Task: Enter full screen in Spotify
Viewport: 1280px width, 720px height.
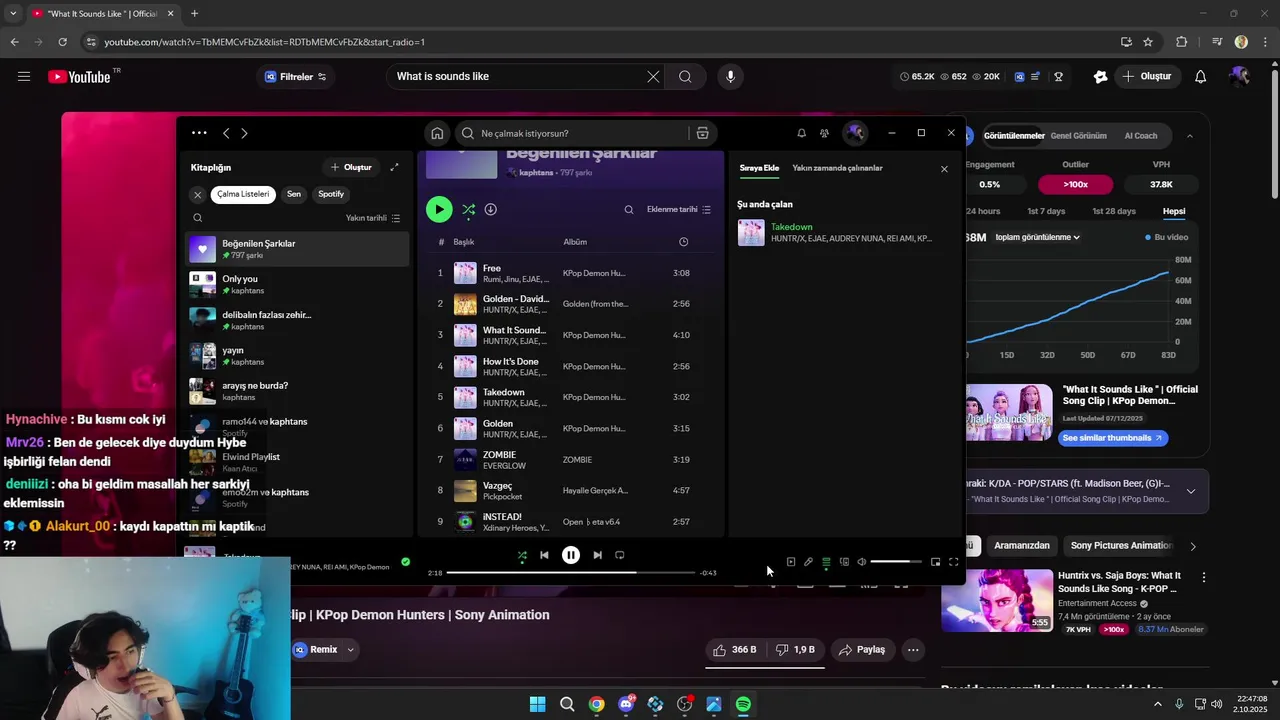Action: coord(953,562)
